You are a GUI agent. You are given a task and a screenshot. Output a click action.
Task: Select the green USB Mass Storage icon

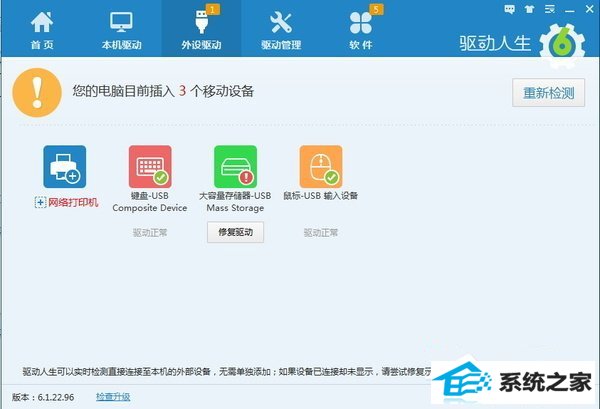pyautogui.click(x=235, y=167)
